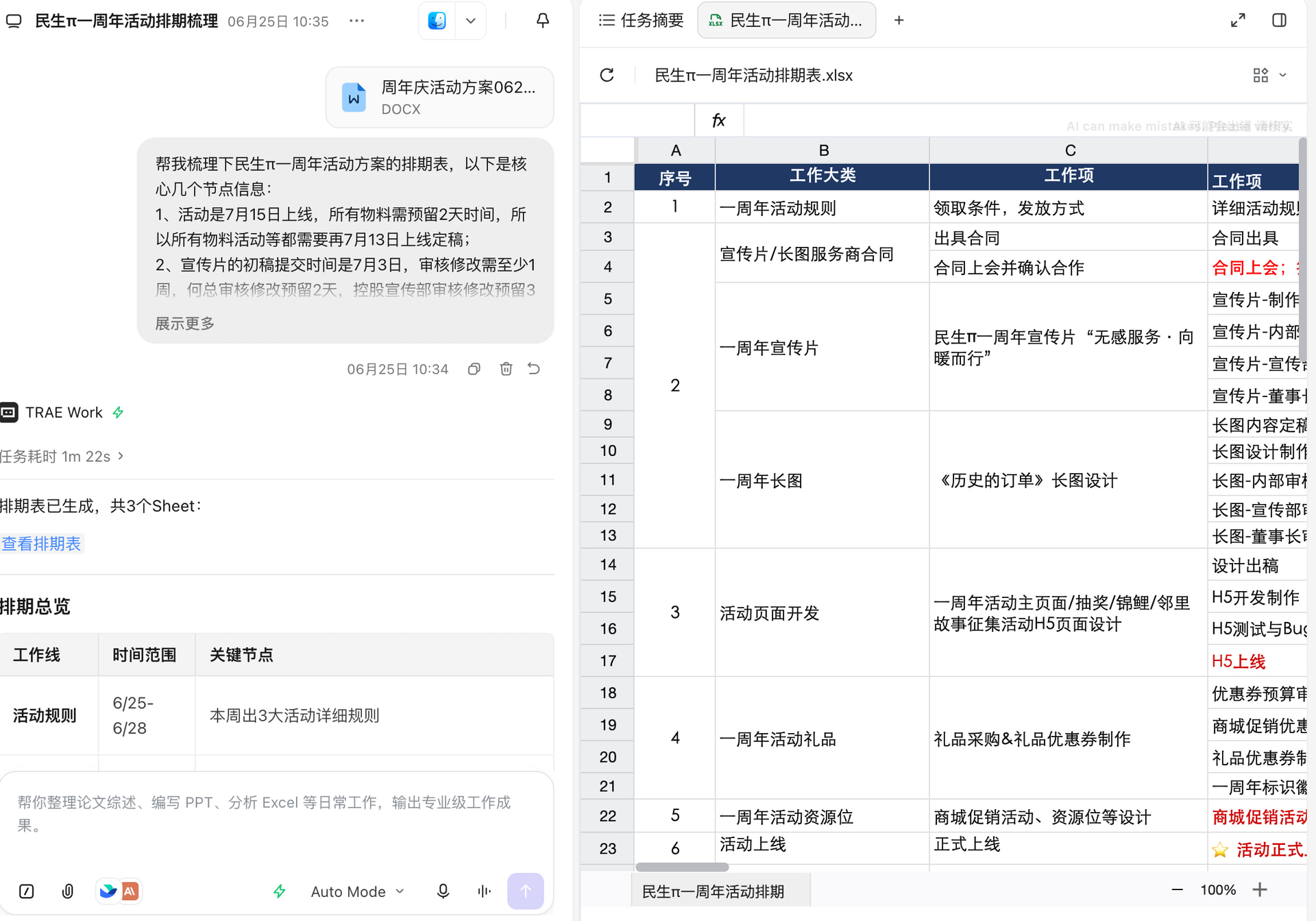Viewport: 1316px width, 921px height.
Task: Add a new tab with plus icon
Action: pos(899,21)
